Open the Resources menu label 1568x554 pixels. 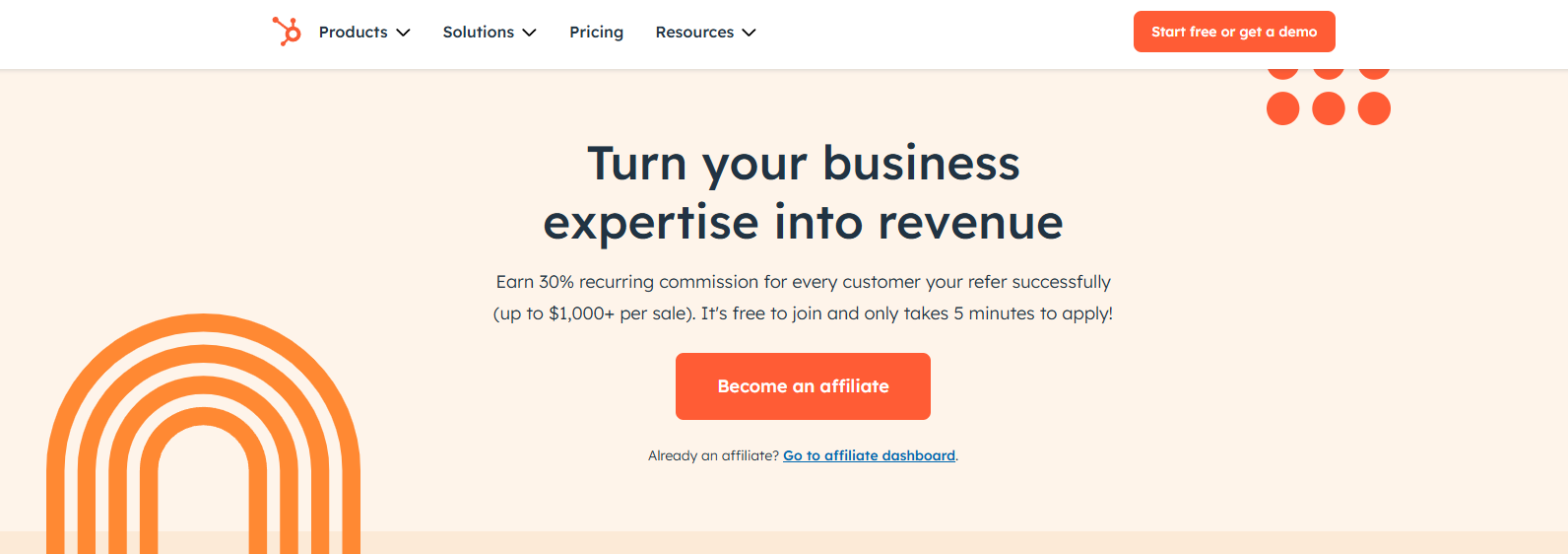coord(694,33)
